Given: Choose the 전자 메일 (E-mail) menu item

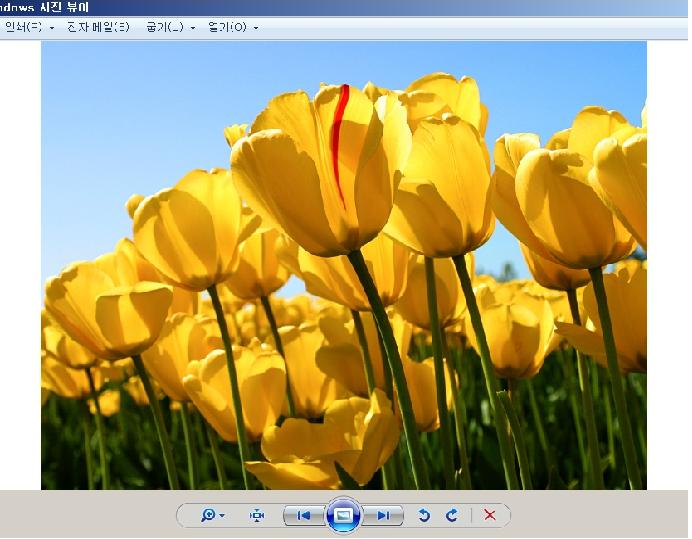Looking at the screenshot, I should (98, 27).
